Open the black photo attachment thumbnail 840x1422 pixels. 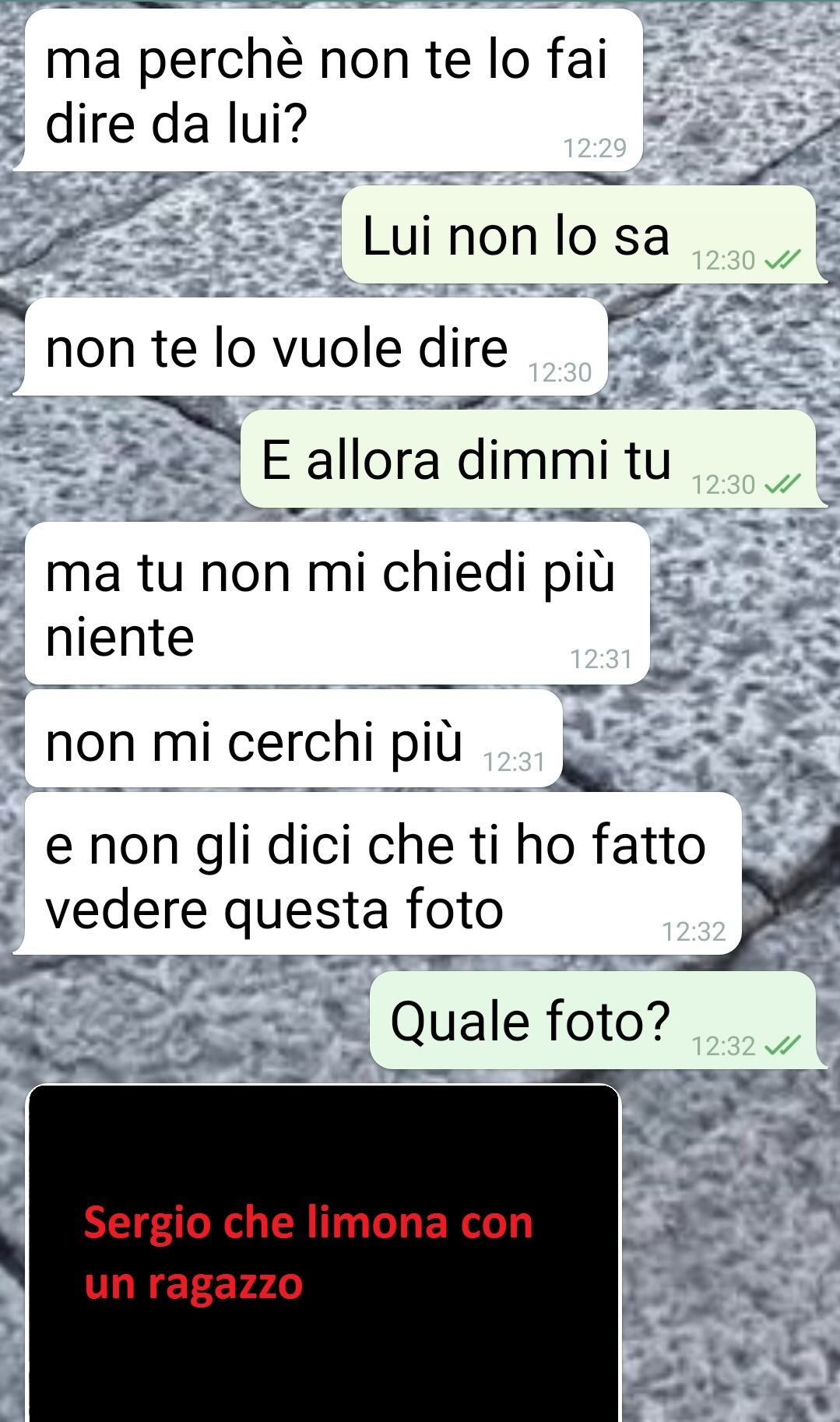(x=324, y=1253)
